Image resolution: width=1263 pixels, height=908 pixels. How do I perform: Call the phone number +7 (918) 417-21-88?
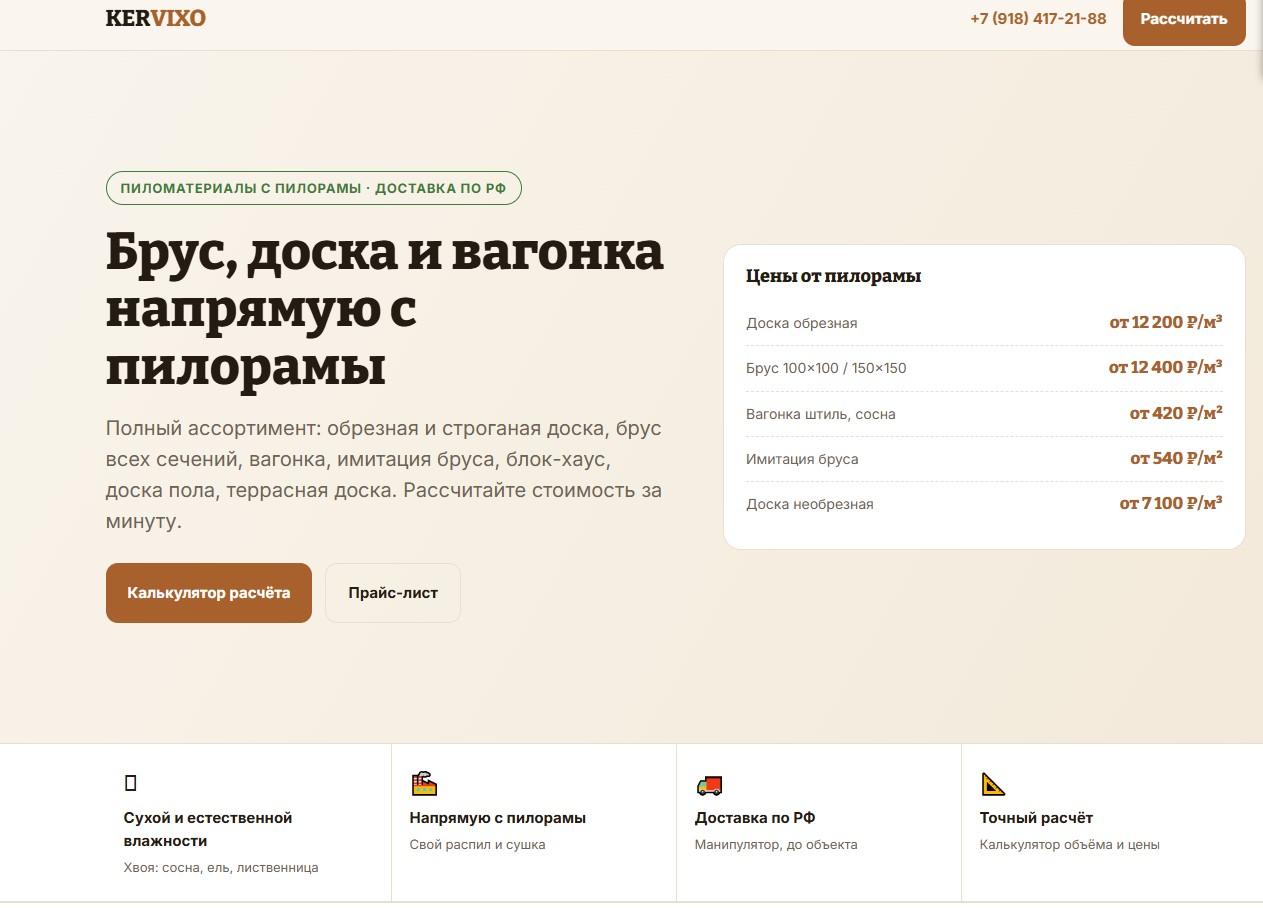(x=1038, y=18)
